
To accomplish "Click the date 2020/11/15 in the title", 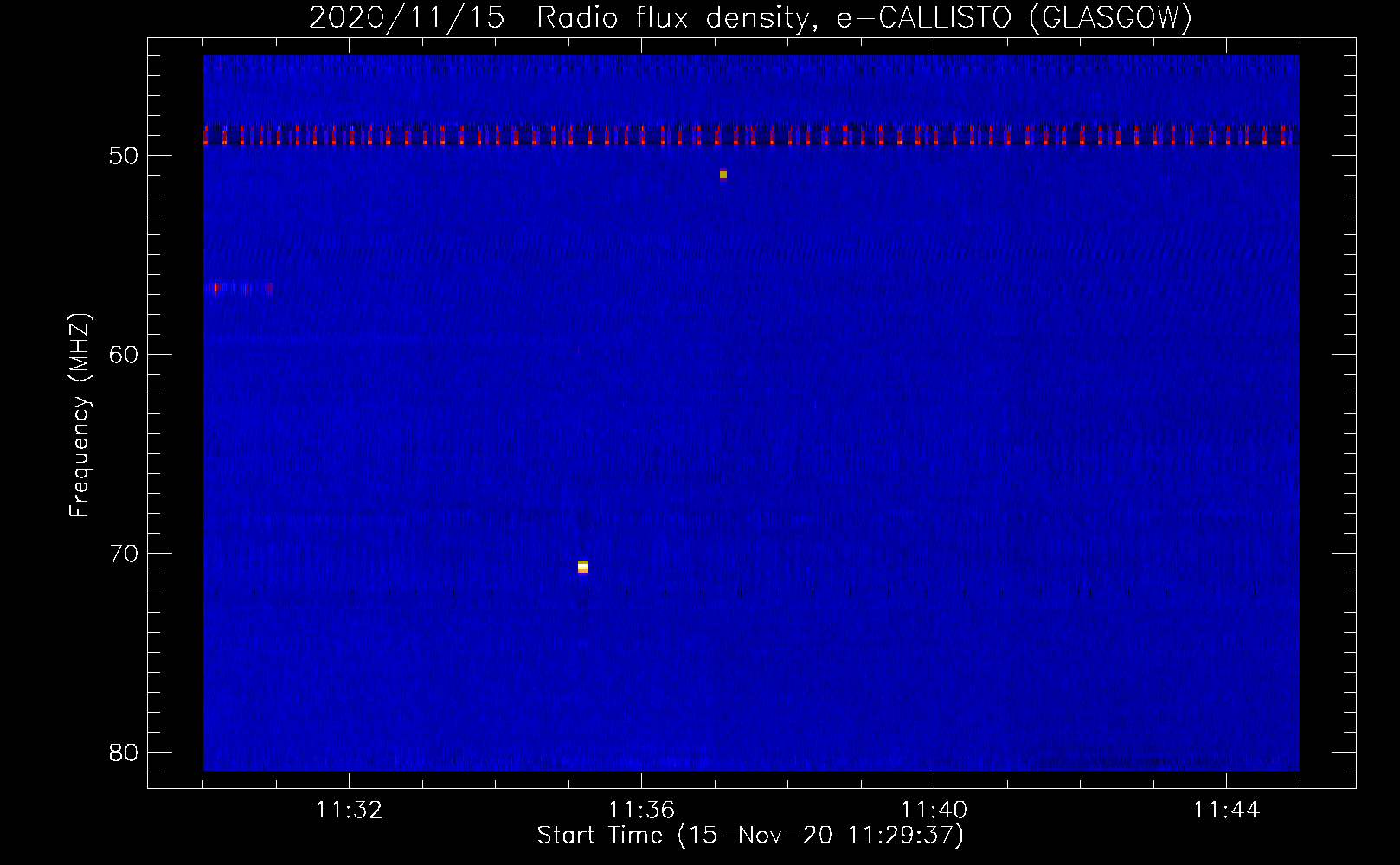I will (x=406, y=17).
